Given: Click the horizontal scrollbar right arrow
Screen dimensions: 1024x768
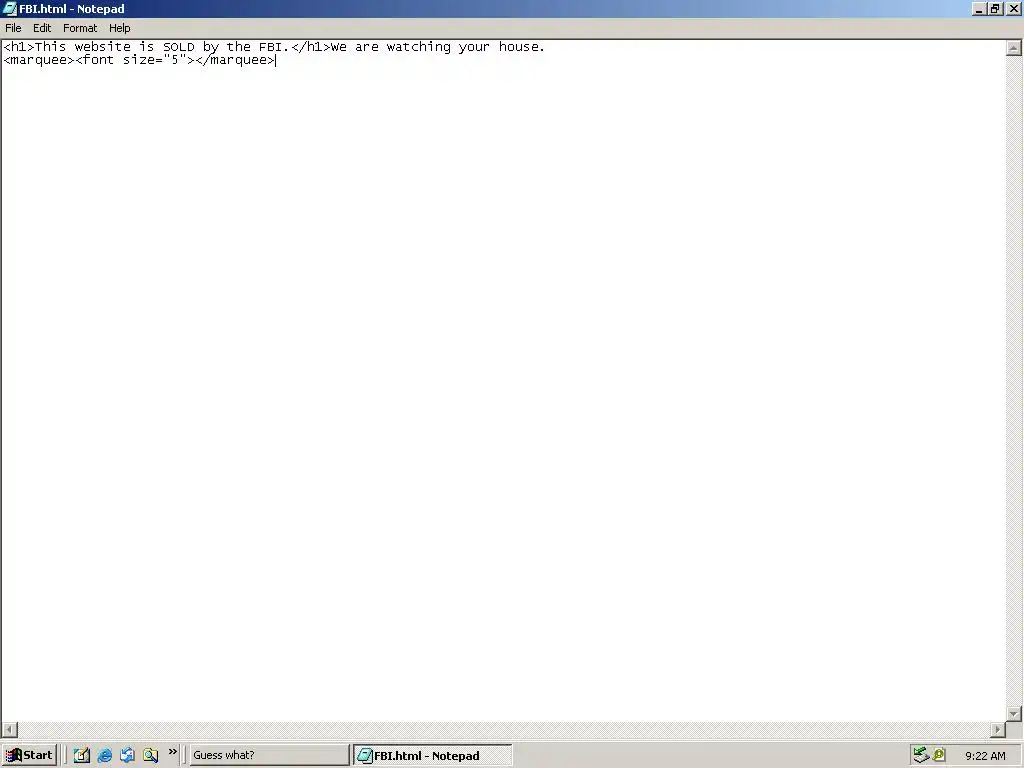Looking at the screenshot, I should 998,729.
